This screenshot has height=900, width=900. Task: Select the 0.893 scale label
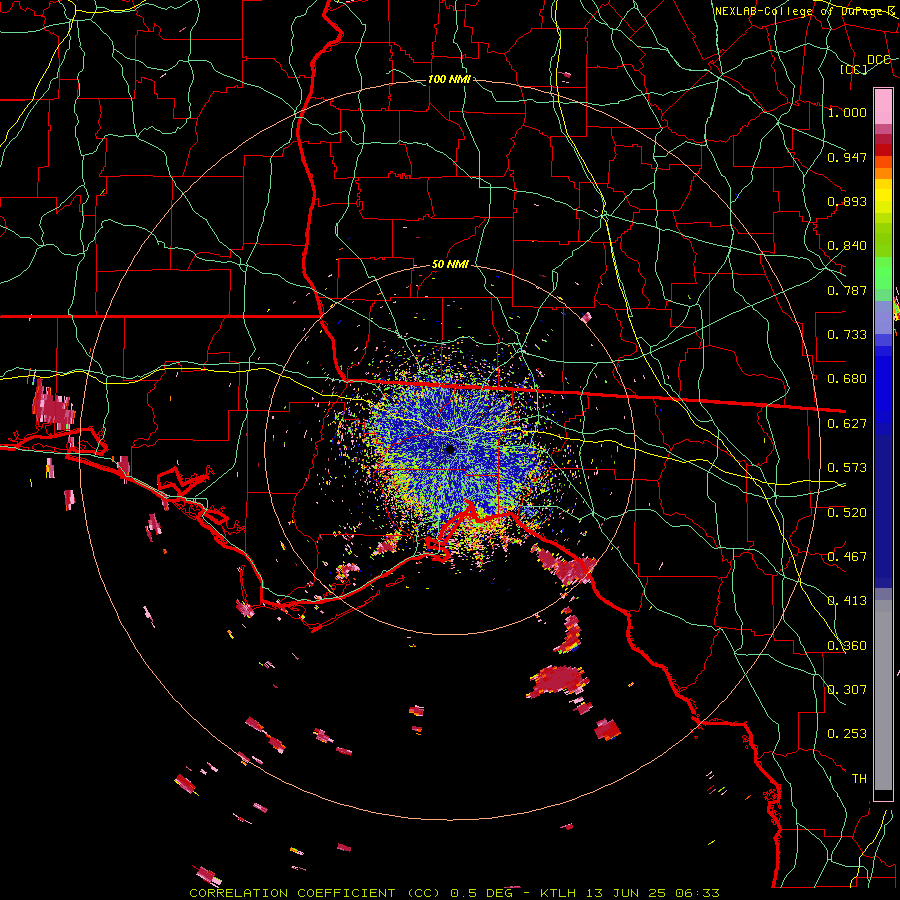tap(847, 201)
